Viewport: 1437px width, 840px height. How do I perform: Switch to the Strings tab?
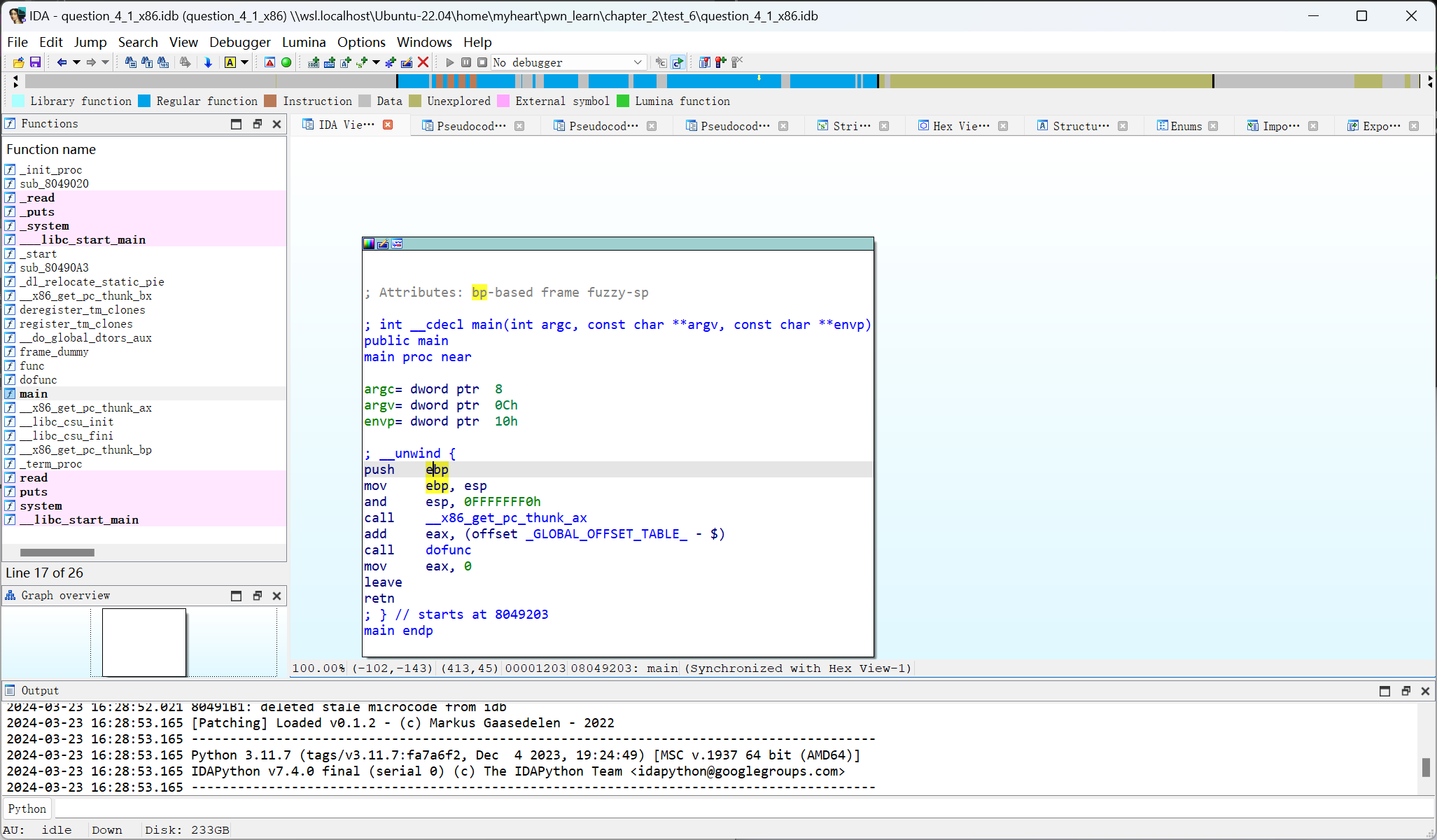(x=852, y=125)
